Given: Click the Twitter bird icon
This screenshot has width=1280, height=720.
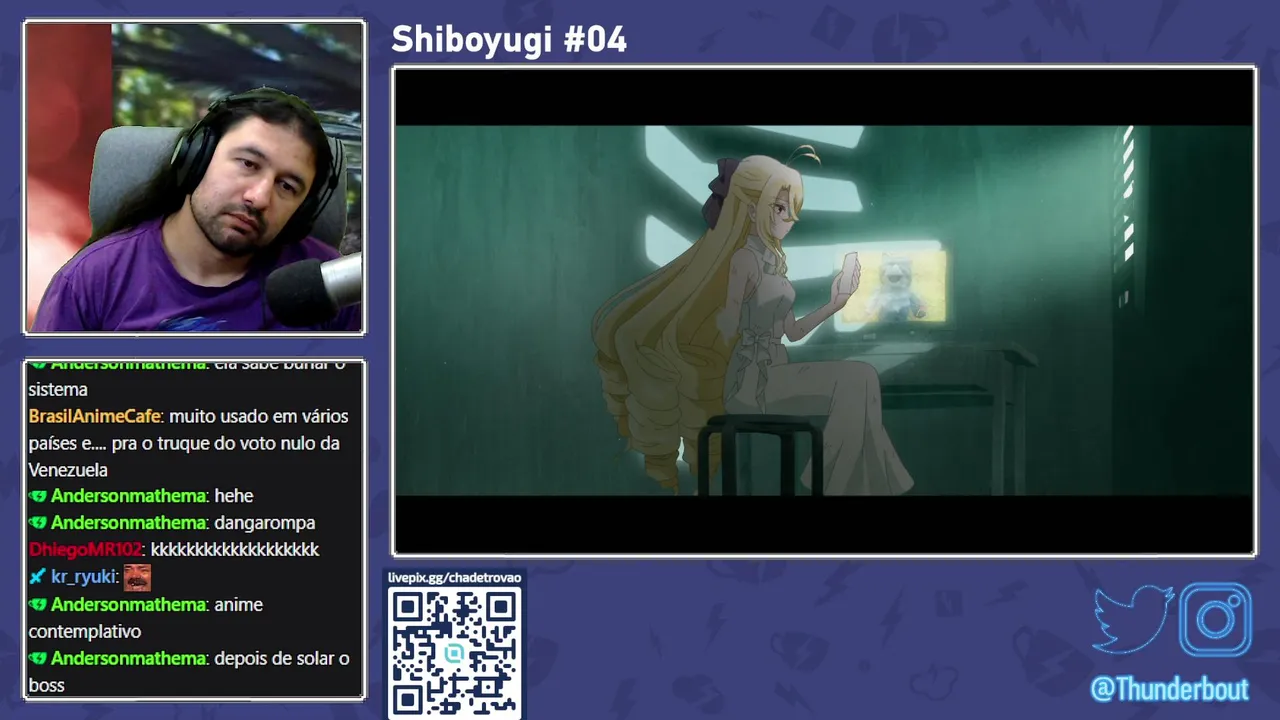Looking at the screenshot, I should pos(1133,619).
